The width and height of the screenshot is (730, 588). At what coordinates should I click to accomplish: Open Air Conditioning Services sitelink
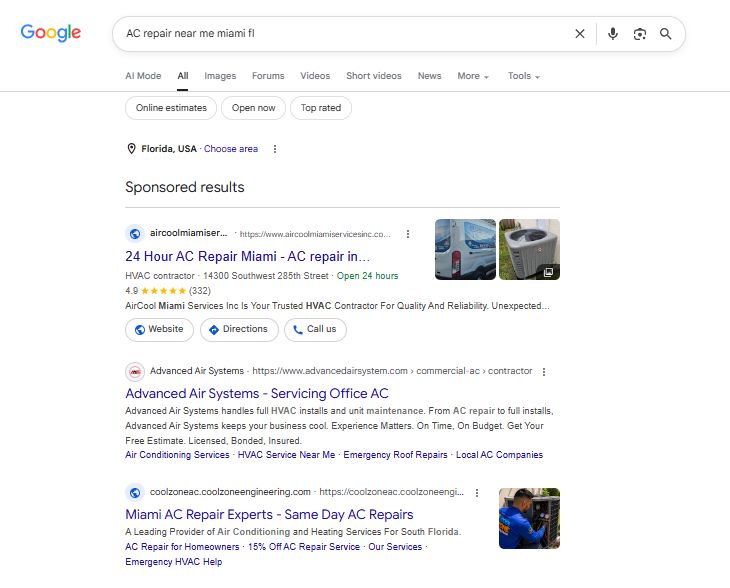click(177, 455)
